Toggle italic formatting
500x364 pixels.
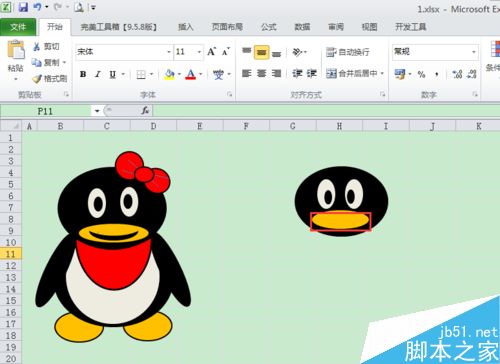(x=97, y=74)
